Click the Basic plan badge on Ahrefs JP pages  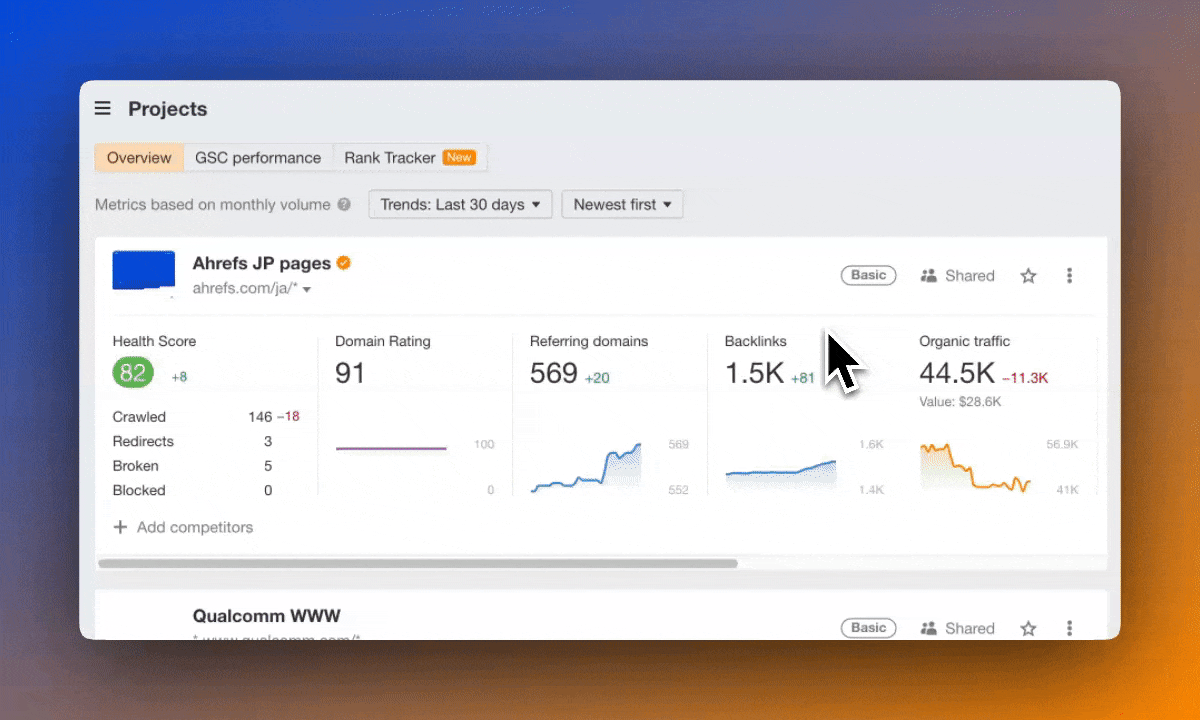tap(868, 276)
